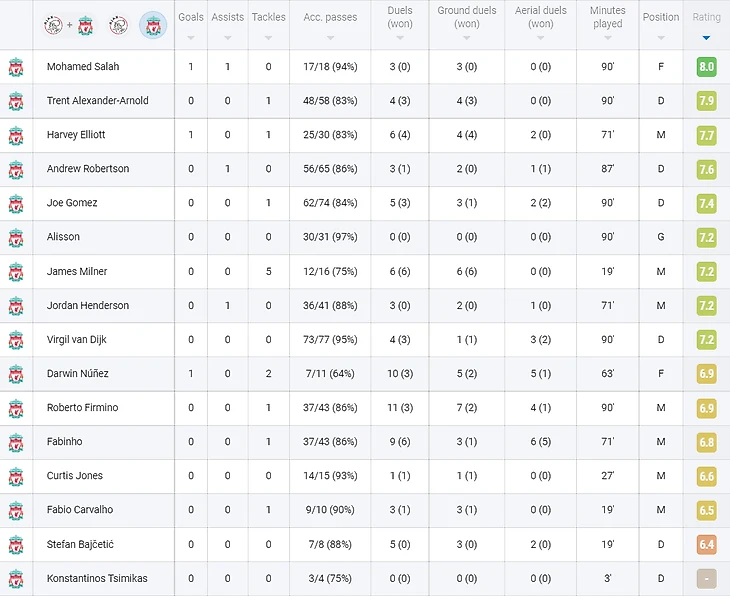Select Fabio Carvalho's player name
Screen dimensions: 730x596
(80, 509)
